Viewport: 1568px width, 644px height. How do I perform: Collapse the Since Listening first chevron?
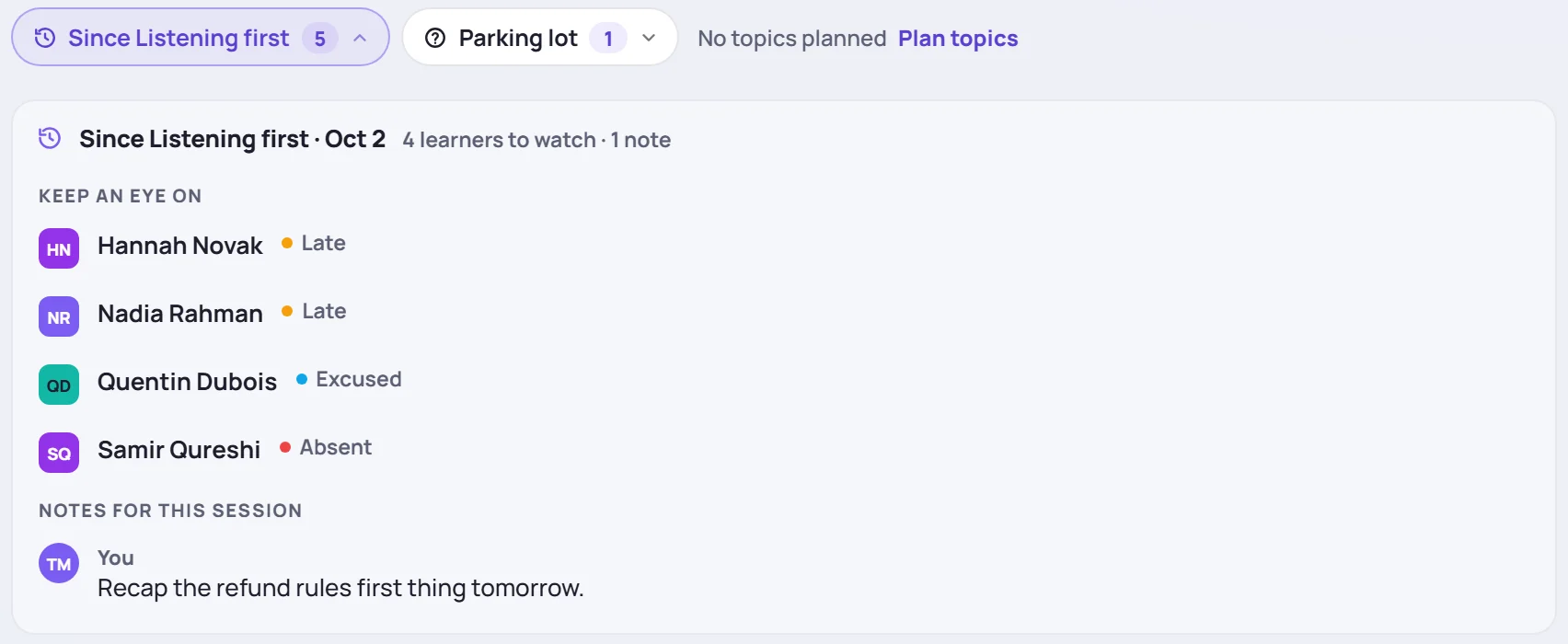tap(360, 38)
